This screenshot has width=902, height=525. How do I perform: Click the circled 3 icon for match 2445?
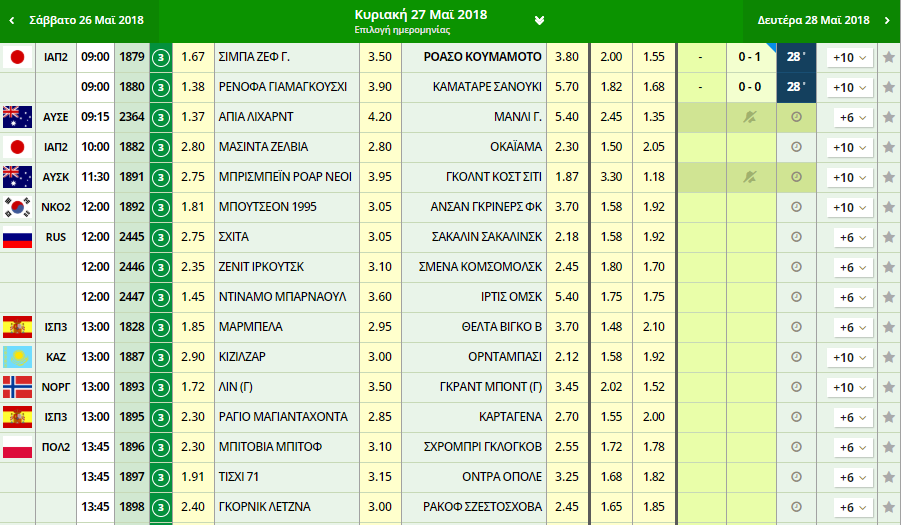click(x=160, y=238)
